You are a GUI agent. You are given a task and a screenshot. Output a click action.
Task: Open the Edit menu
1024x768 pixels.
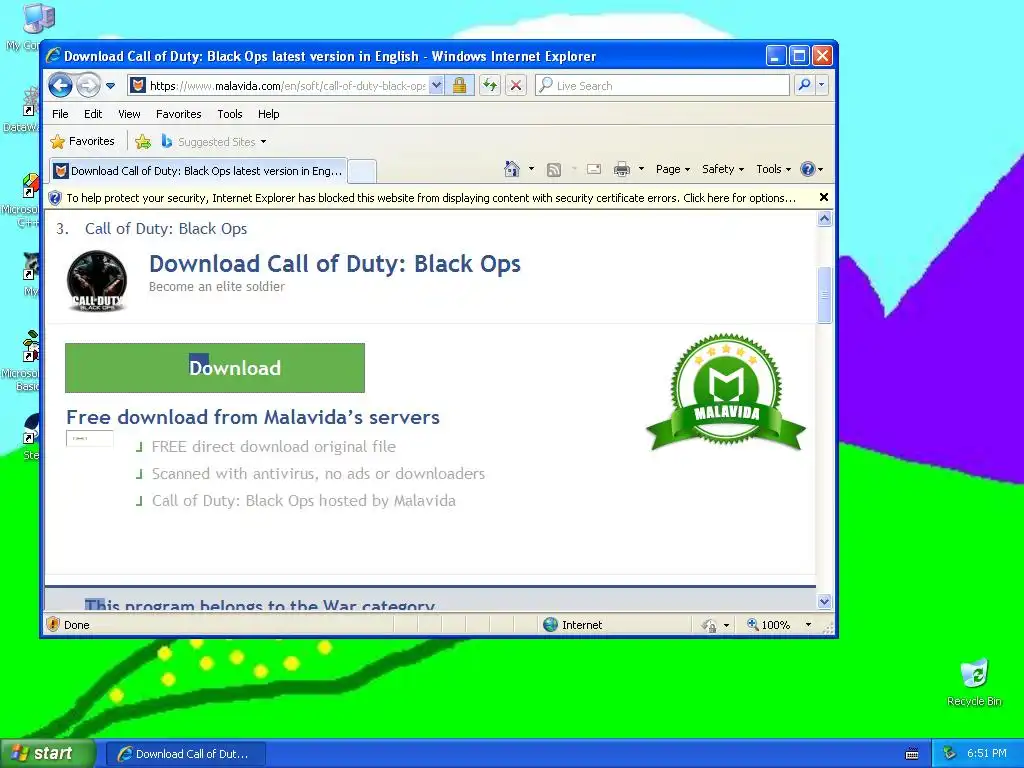tap(93, 114)
